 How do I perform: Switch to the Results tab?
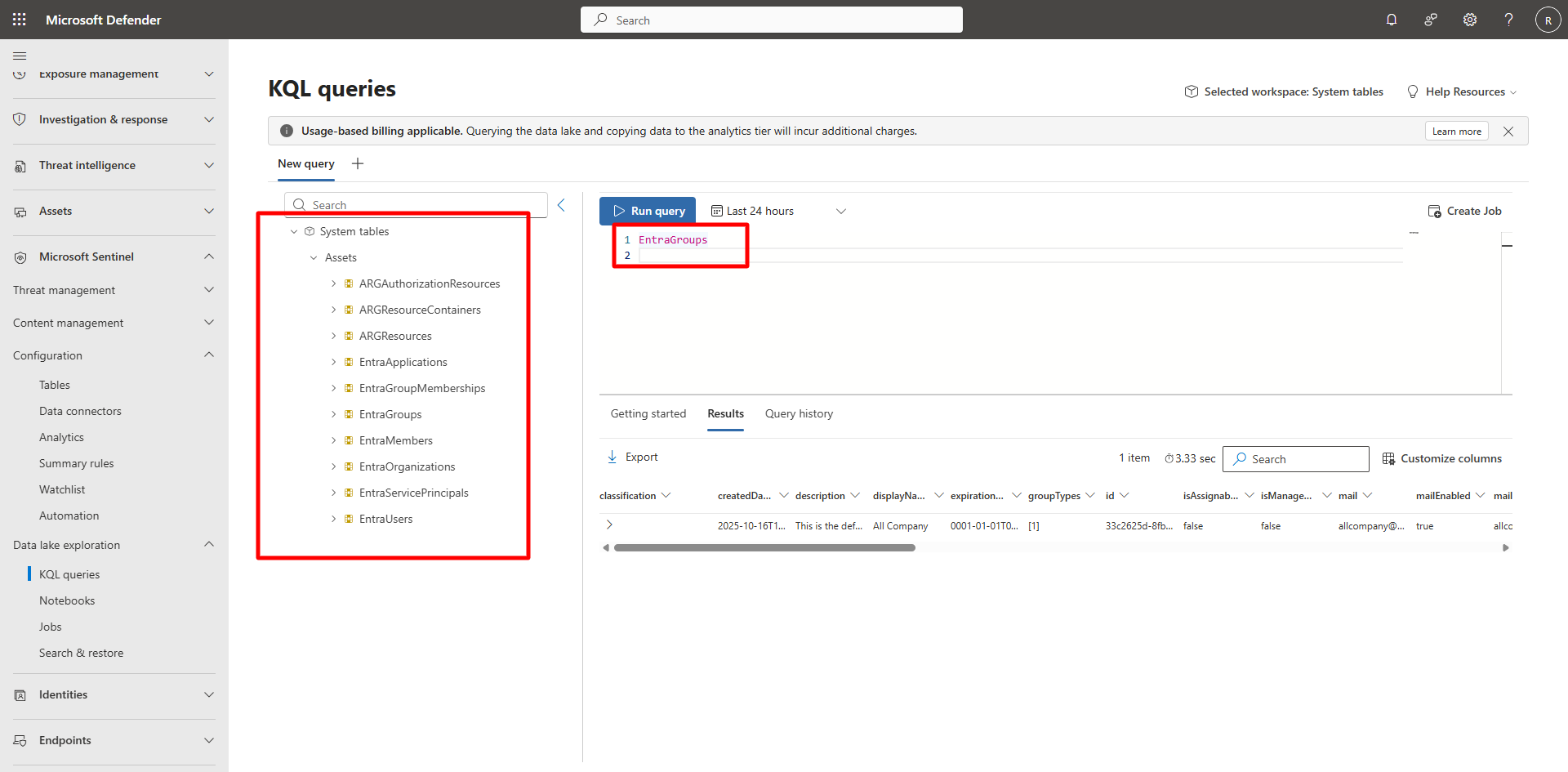pyautogui.click(x=725, y=413)
